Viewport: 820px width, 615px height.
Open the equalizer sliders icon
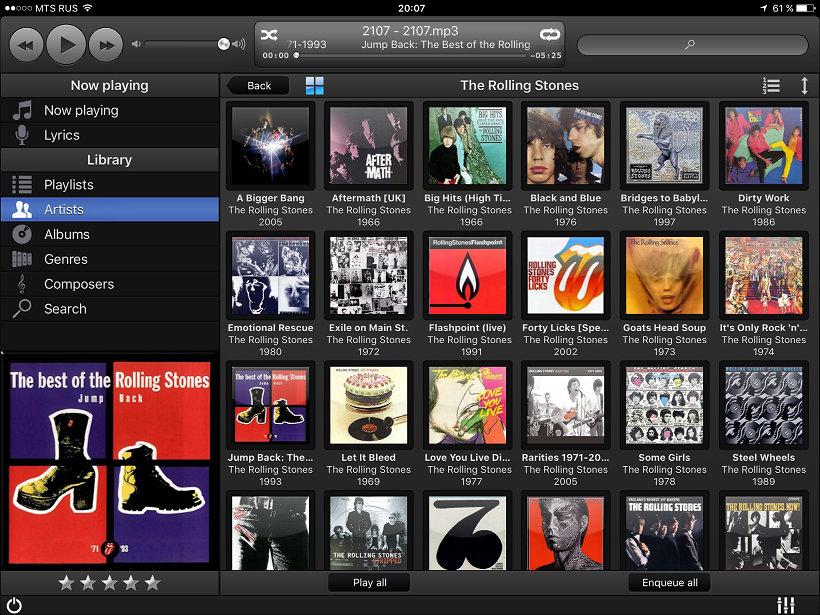click(x=786, y=606)
